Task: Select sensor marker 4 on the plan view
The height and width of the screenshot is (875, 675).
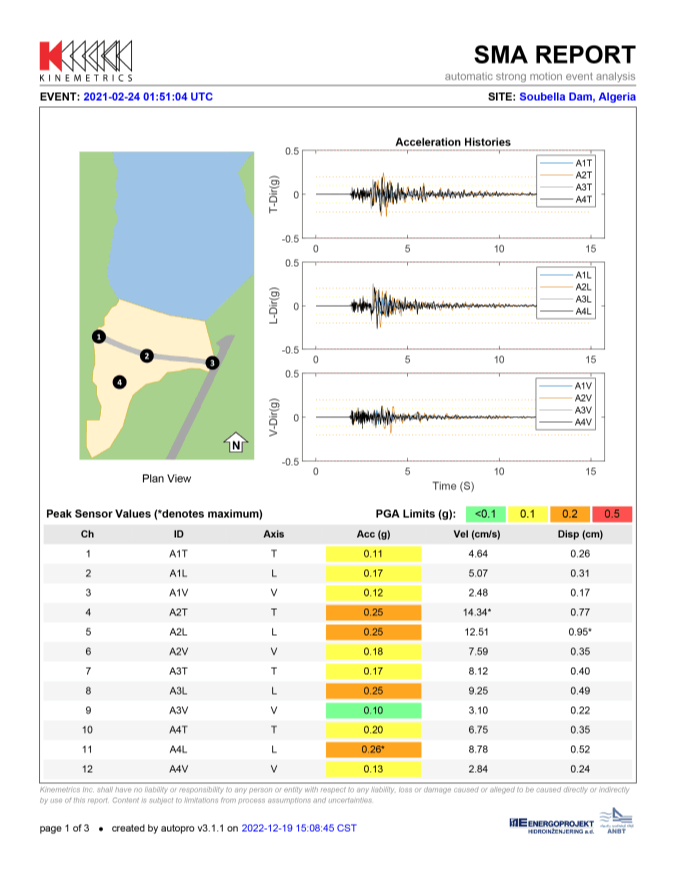Action: (x=120, y=381)
